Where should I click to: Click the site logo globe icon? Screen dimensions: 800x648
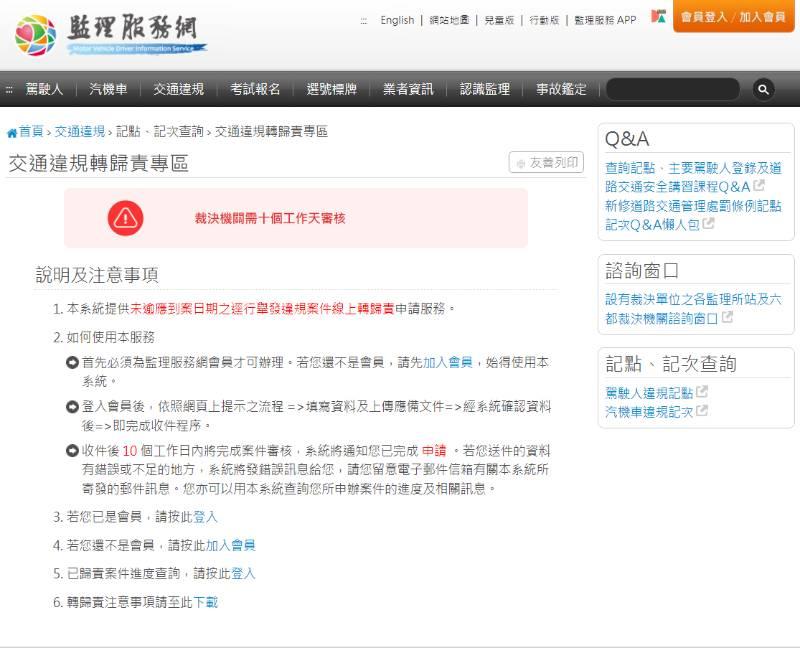[35, 35]
